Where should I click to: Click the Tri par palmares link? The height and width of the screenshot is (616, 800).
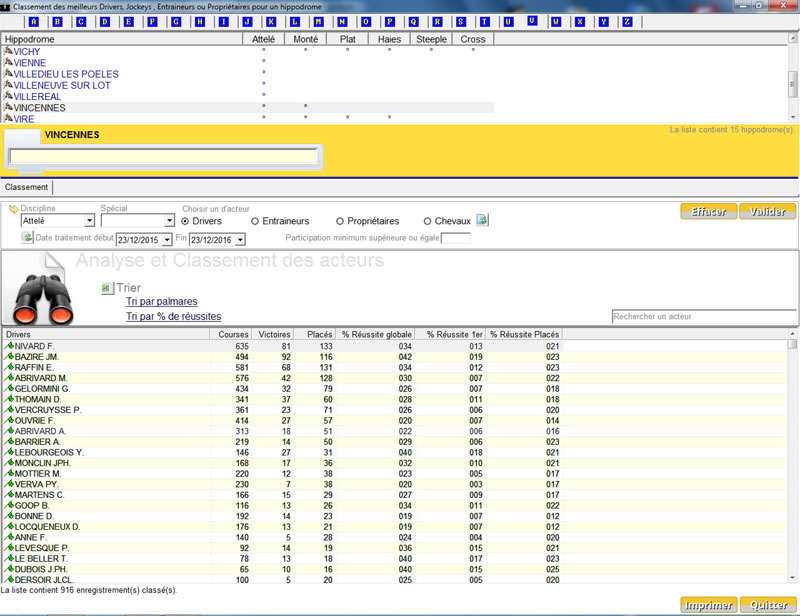click(161, 301)
